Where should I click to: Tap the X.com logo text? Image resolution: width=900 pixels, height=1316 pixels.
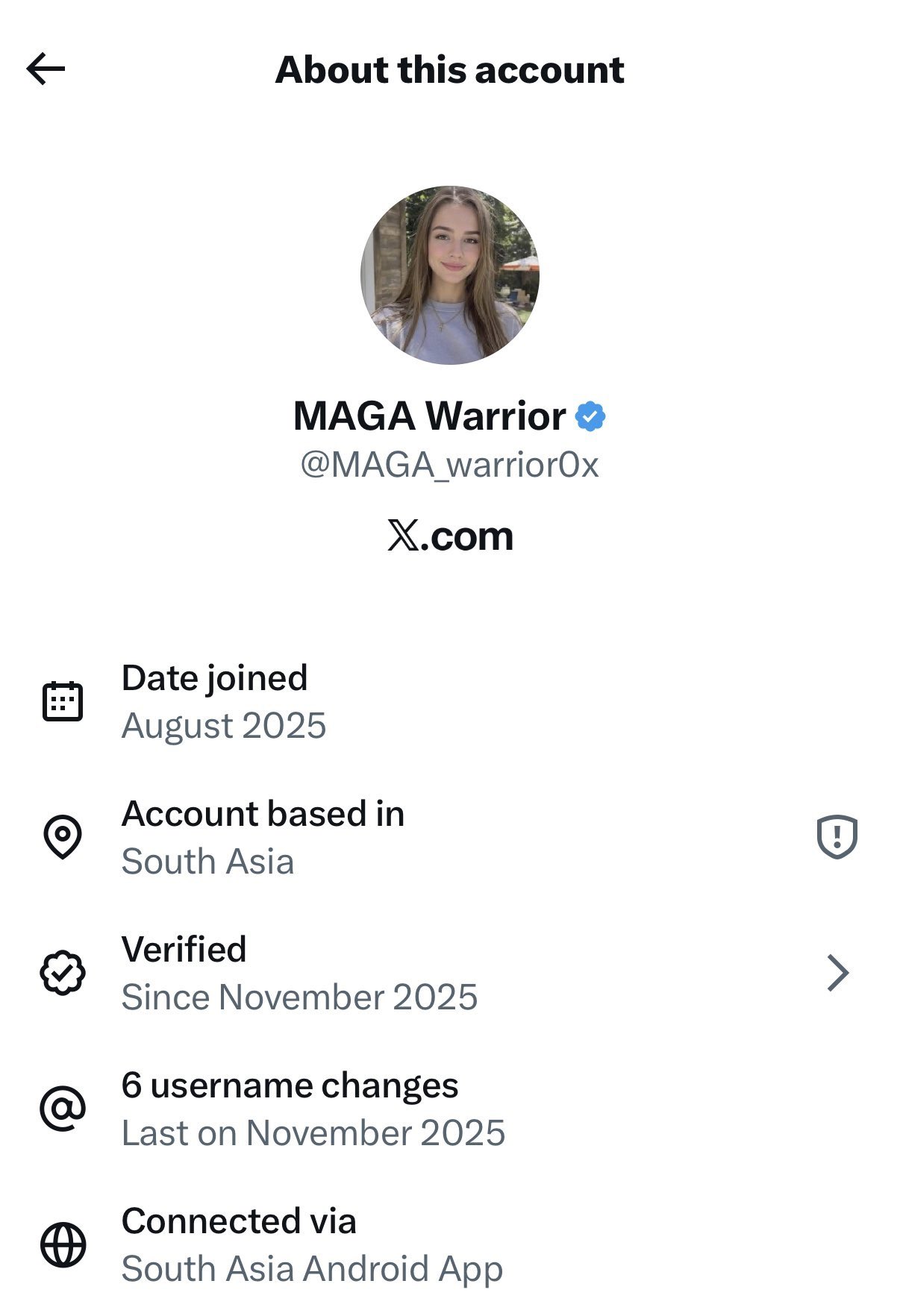pyautogui.click(x=450, y=536)
